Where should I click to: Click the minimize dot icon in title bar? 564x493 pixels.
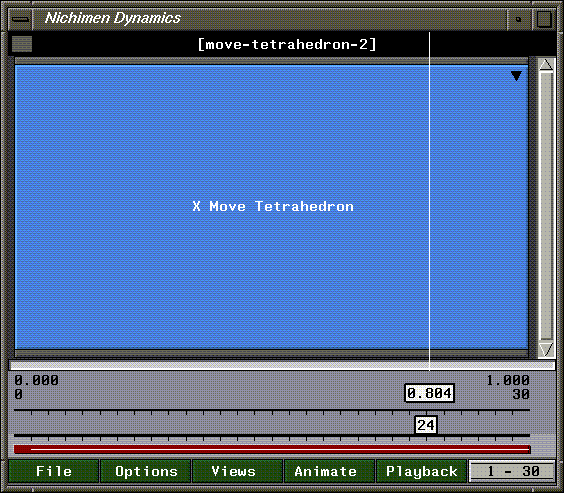[x=518, y=19]
